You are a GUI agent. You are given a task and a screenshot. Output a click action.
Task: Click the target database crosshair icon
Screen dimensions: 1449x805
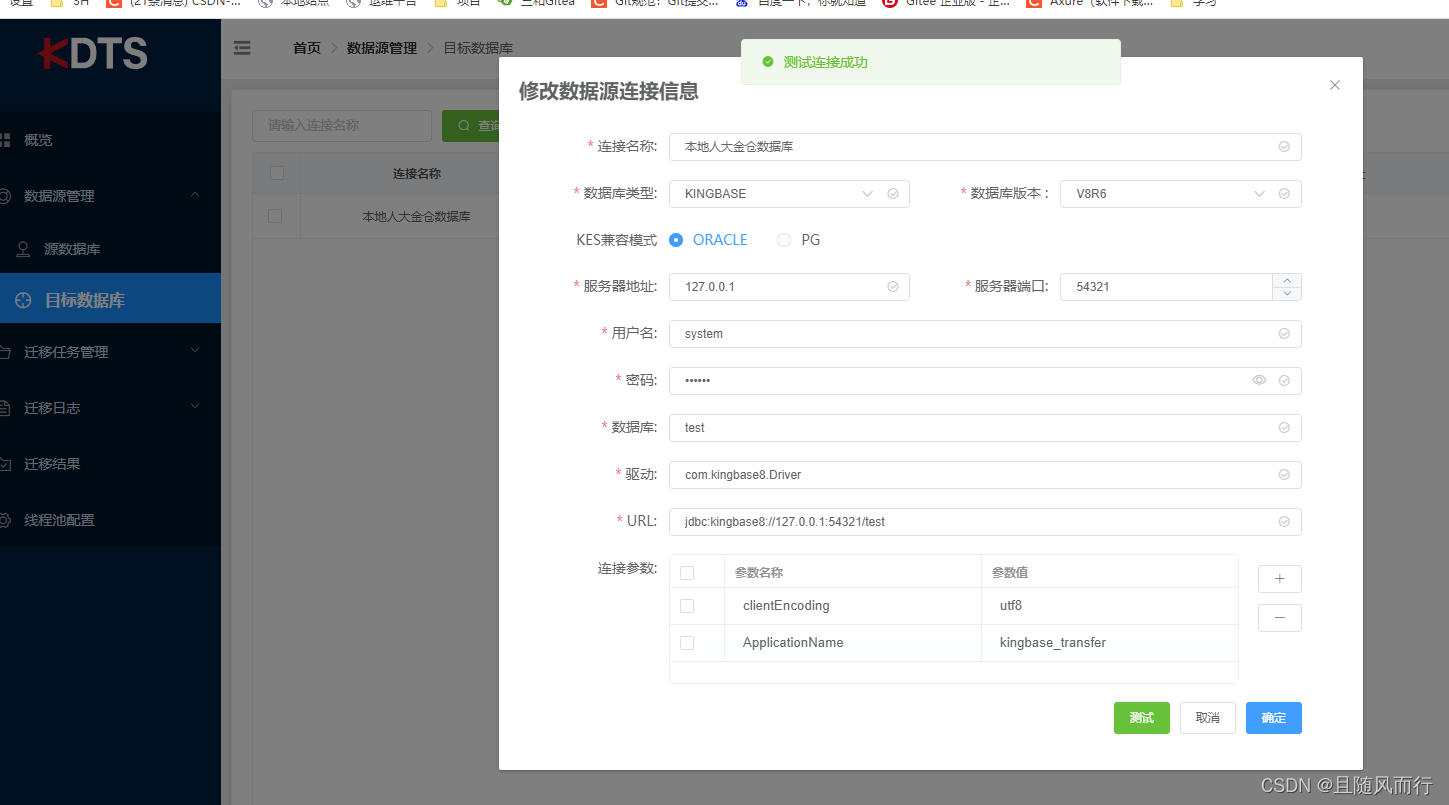(x=23, y=300)
